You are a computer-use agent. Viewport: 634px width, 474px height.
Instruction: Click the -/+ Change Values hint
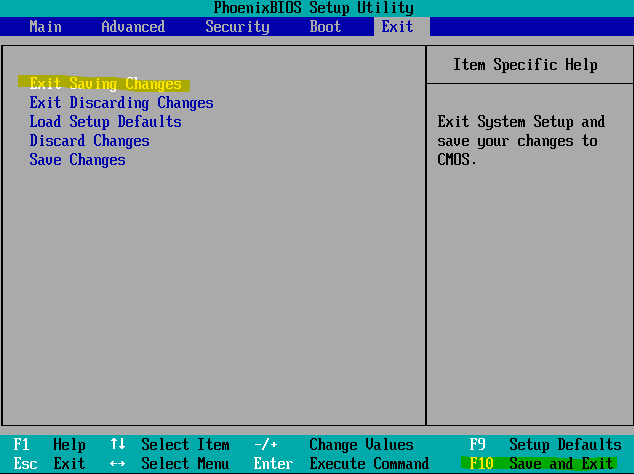334,444
